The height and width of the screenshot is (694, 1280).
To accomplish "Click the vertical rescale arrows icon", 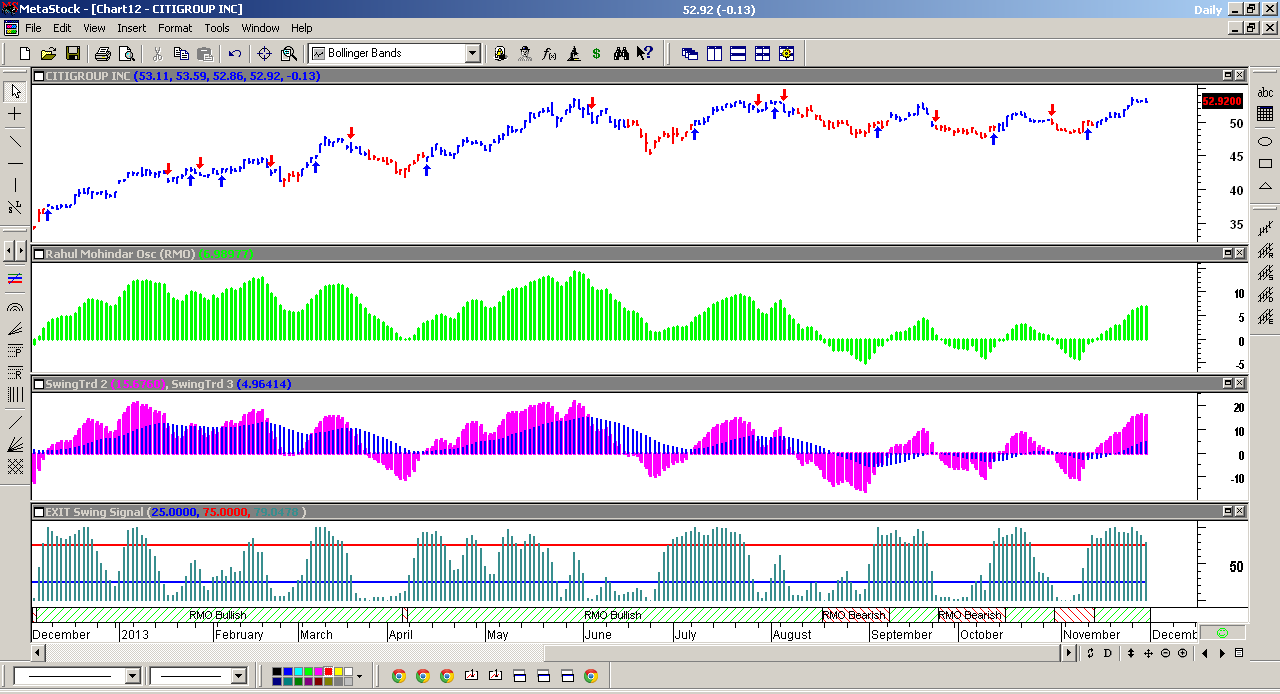I will click(x=1131, y=653).
